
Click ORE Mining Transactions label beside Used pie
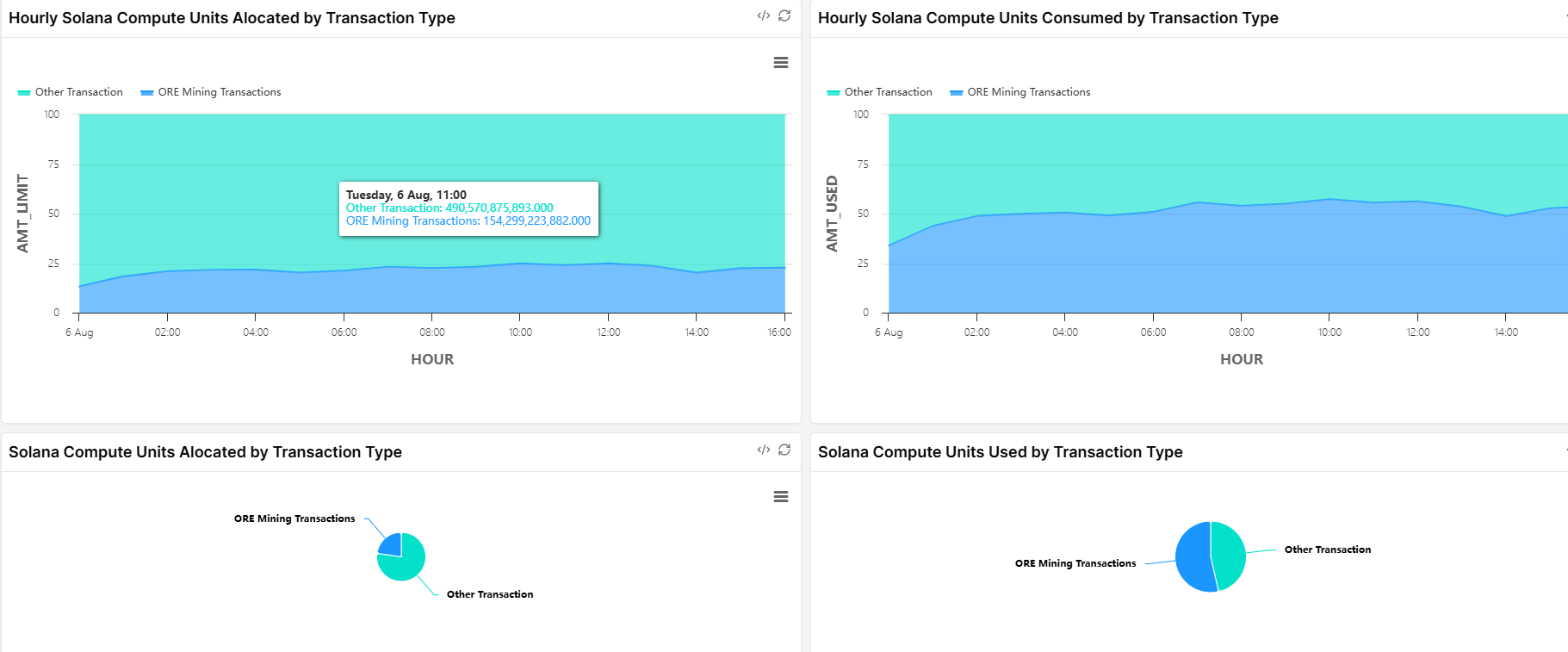click(x=1075, y=563)
